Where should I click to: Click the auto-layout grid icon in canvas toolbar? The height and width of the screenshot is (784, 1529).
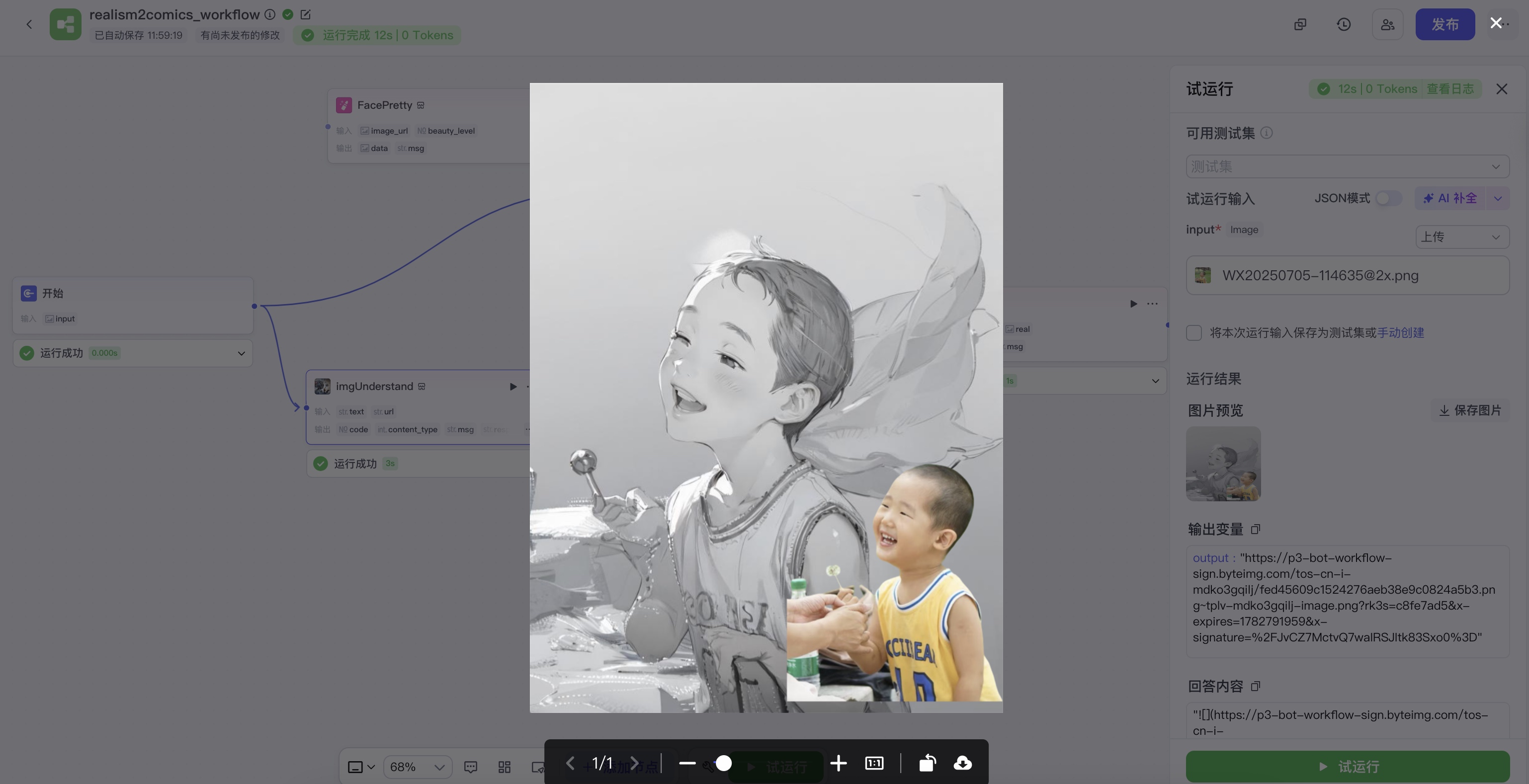[x=505, y=767]
